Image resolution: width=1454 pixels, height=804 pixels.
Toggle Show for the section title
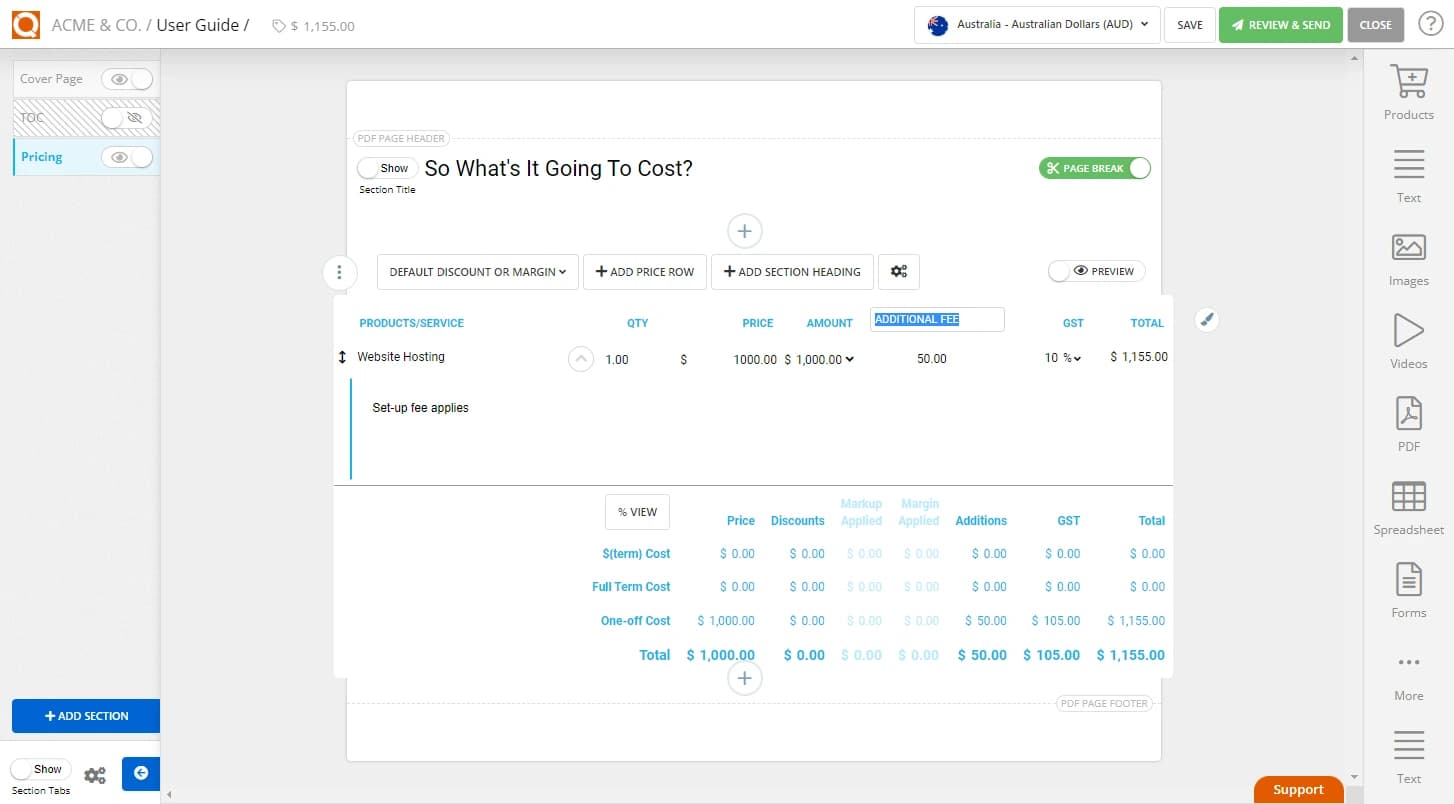386,167
